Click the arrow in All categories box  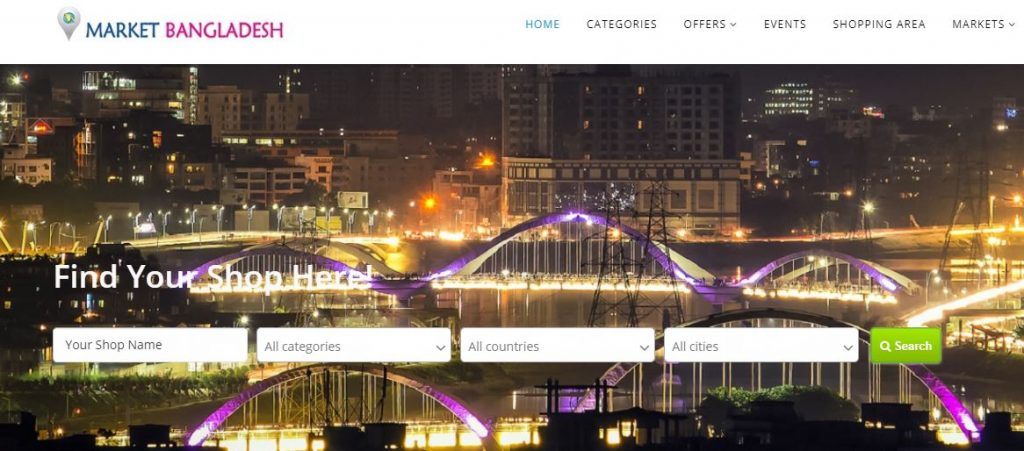(441, 348)
